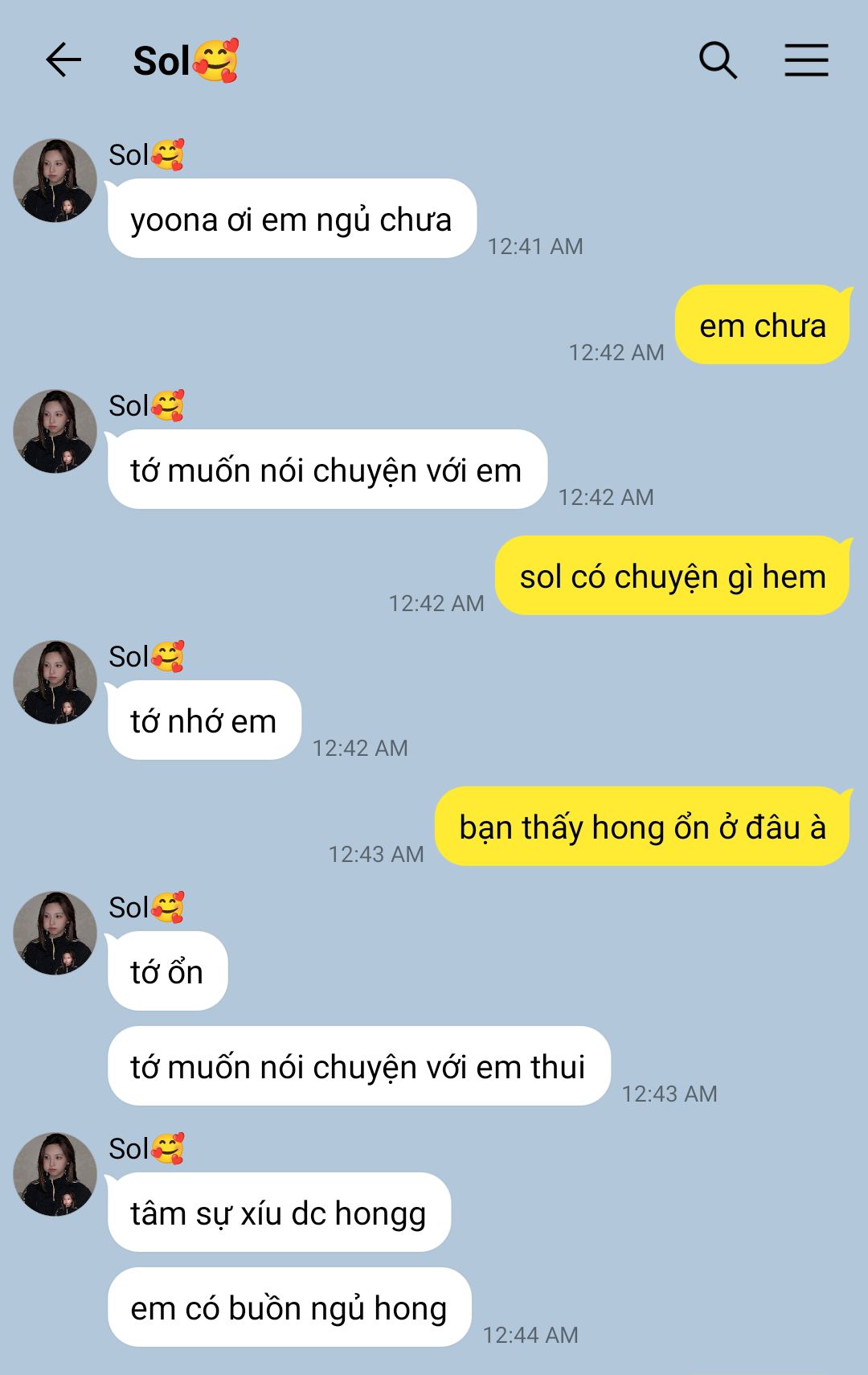The width and height of the screenshot is (868, 1375).
Task: Open the hamburger menu icon
Action: 806,60
